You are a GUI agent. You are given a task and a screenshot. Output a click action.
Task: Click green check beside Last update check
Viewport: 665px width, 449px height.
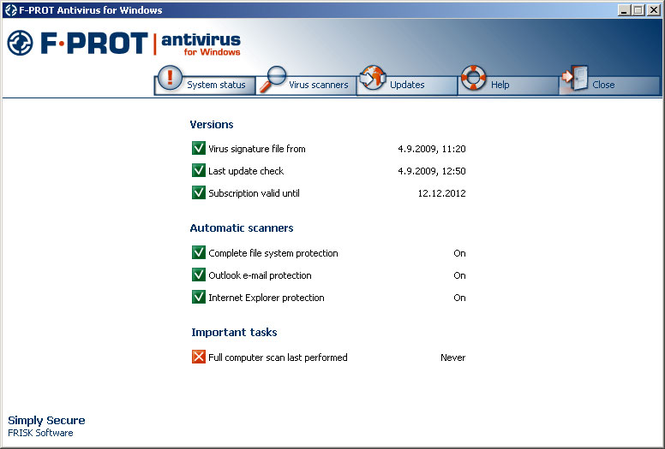click(198, 170)
